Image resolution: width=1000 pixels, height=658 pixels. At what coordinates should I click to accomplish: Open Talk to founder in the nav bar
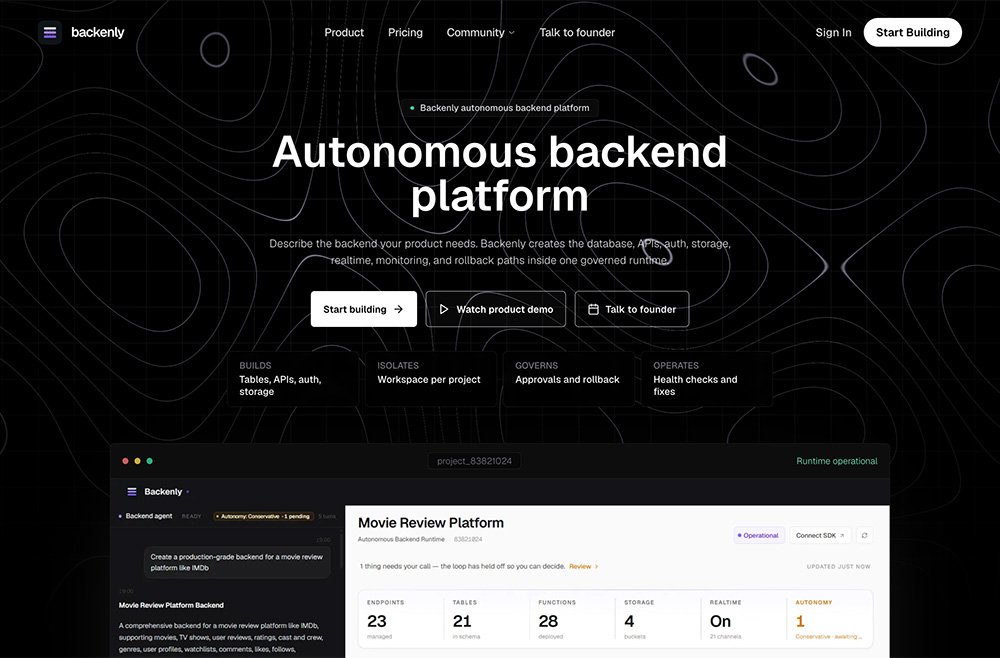pos(577,33)
